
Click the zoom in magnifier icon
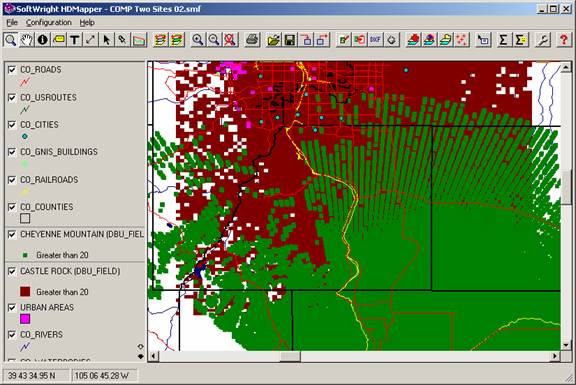198,39
